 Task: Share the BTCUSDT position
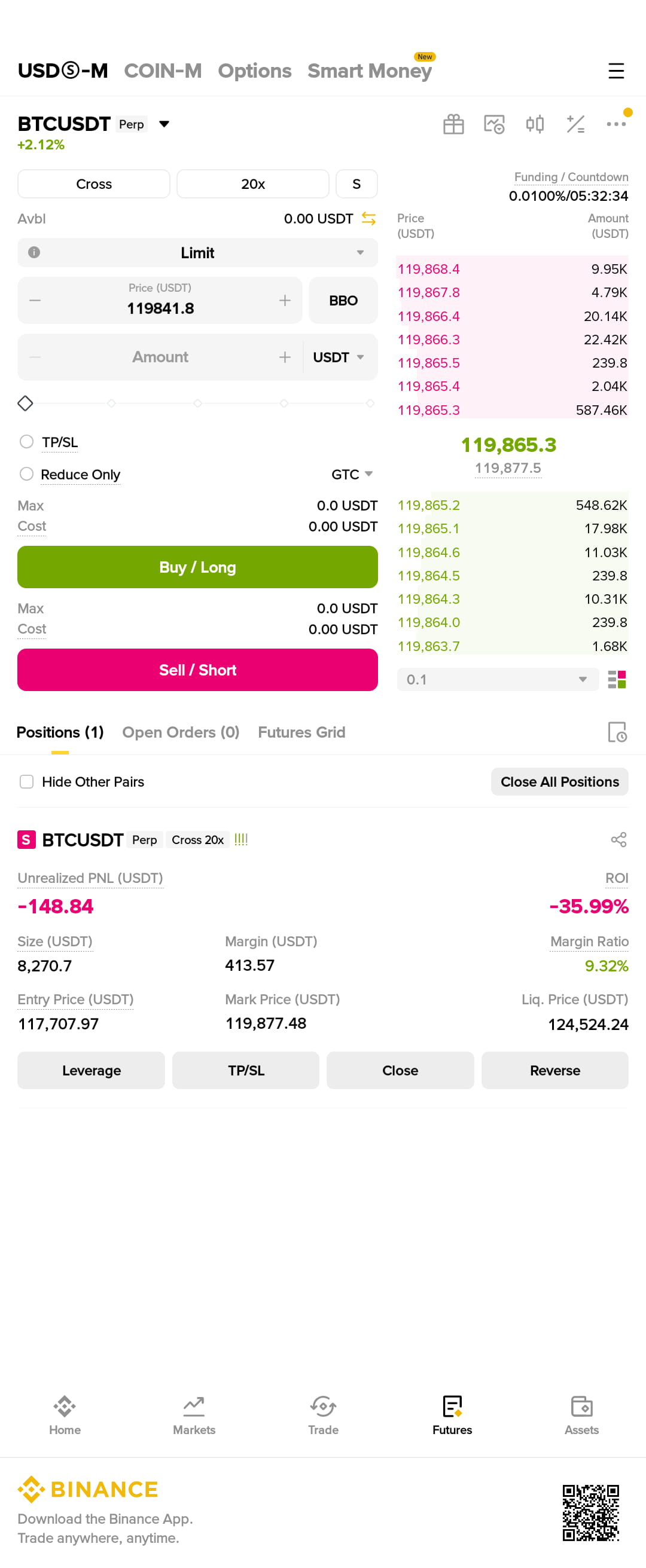(x=618, y=839)
